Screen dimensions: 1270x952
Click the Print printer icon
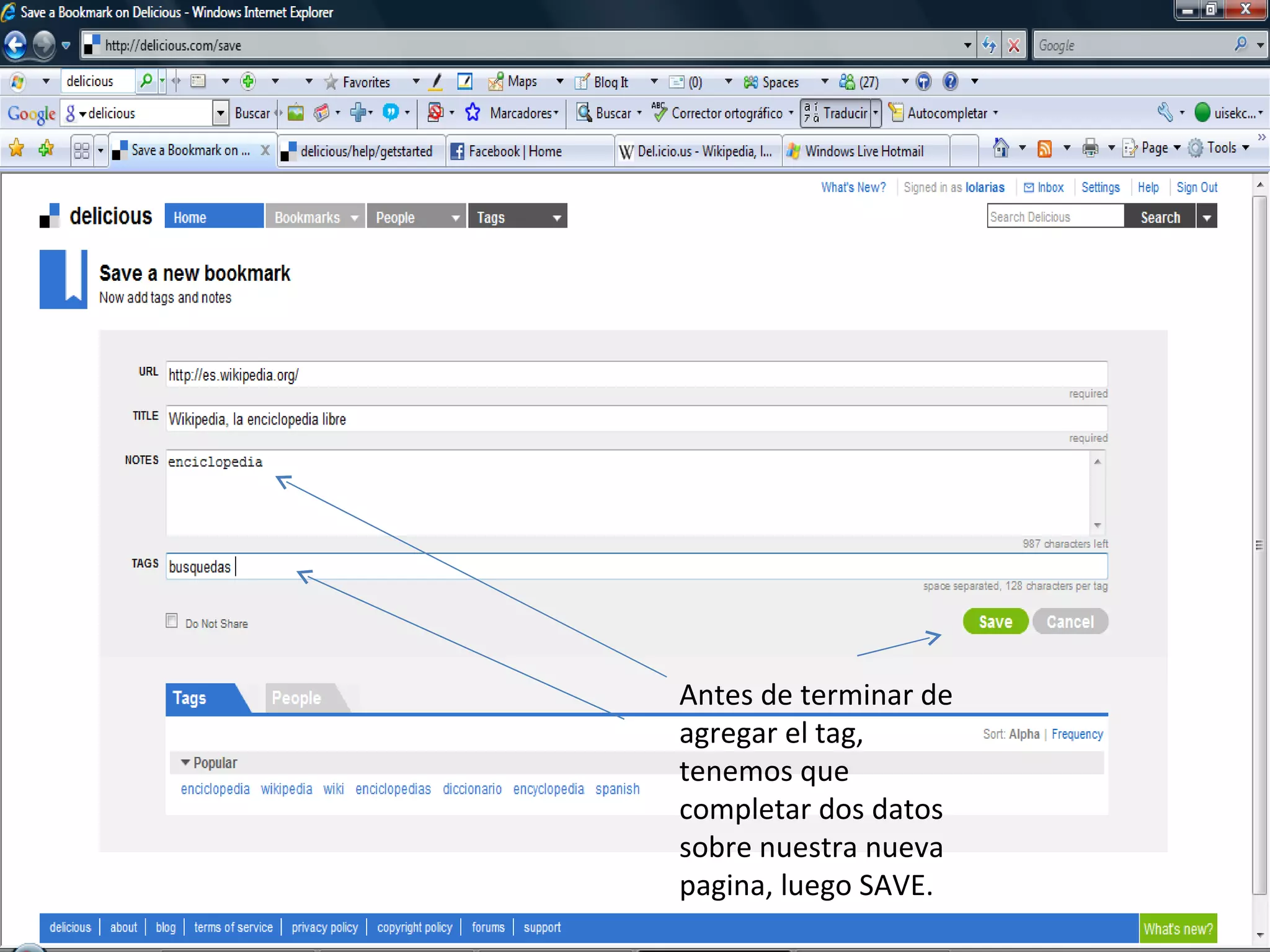[x=1090, y=149]
